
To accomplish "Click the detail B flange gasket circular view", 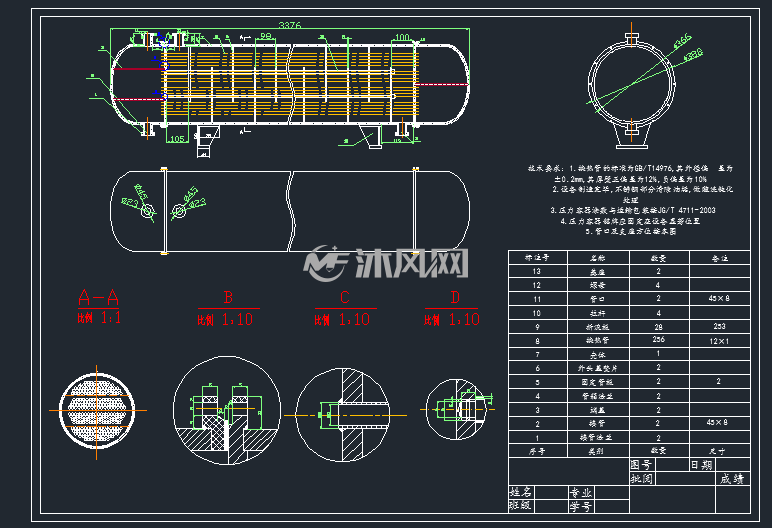I will point(227,410).
